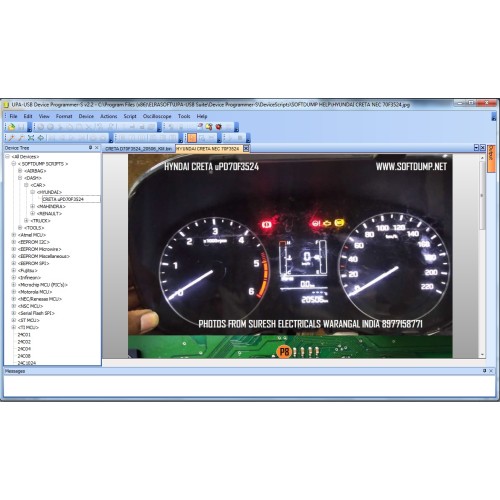
Task: Open overflow arrow of the edit toolbar
Action: click(159, 127)
